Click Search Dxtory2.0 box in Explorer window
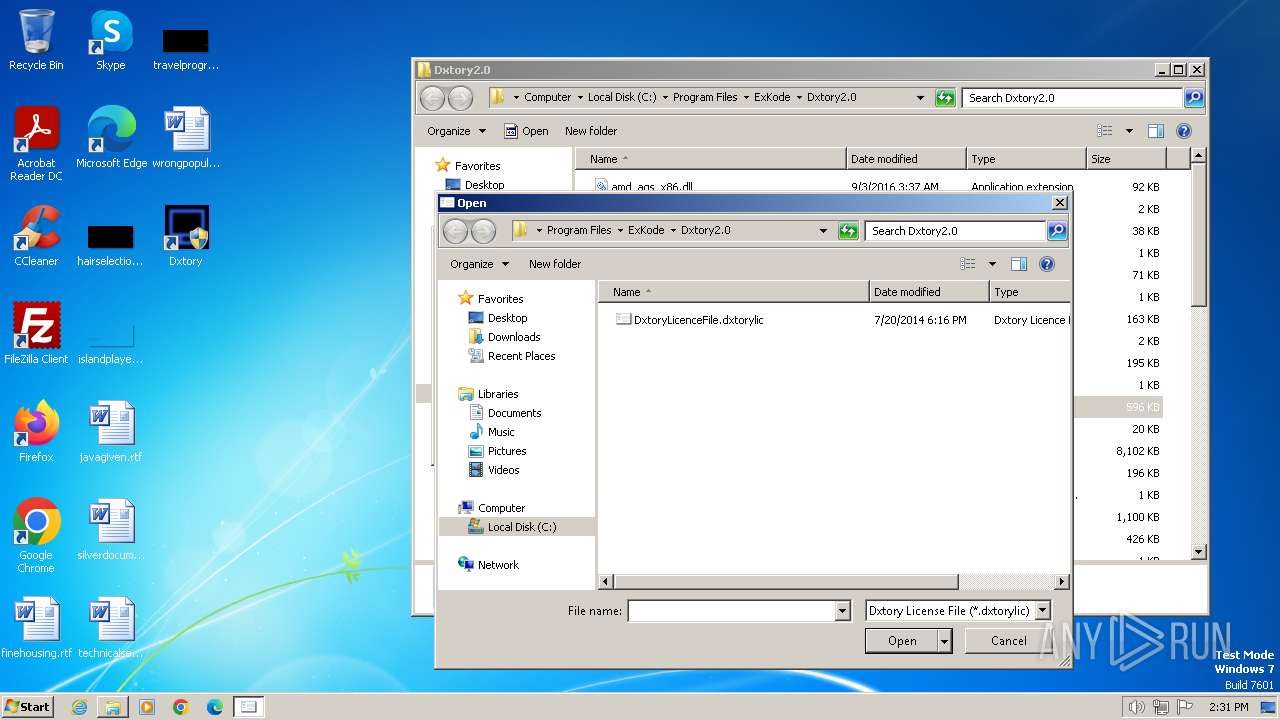The height and width of the screenshot is (720, 1280). pos(1072,98)
